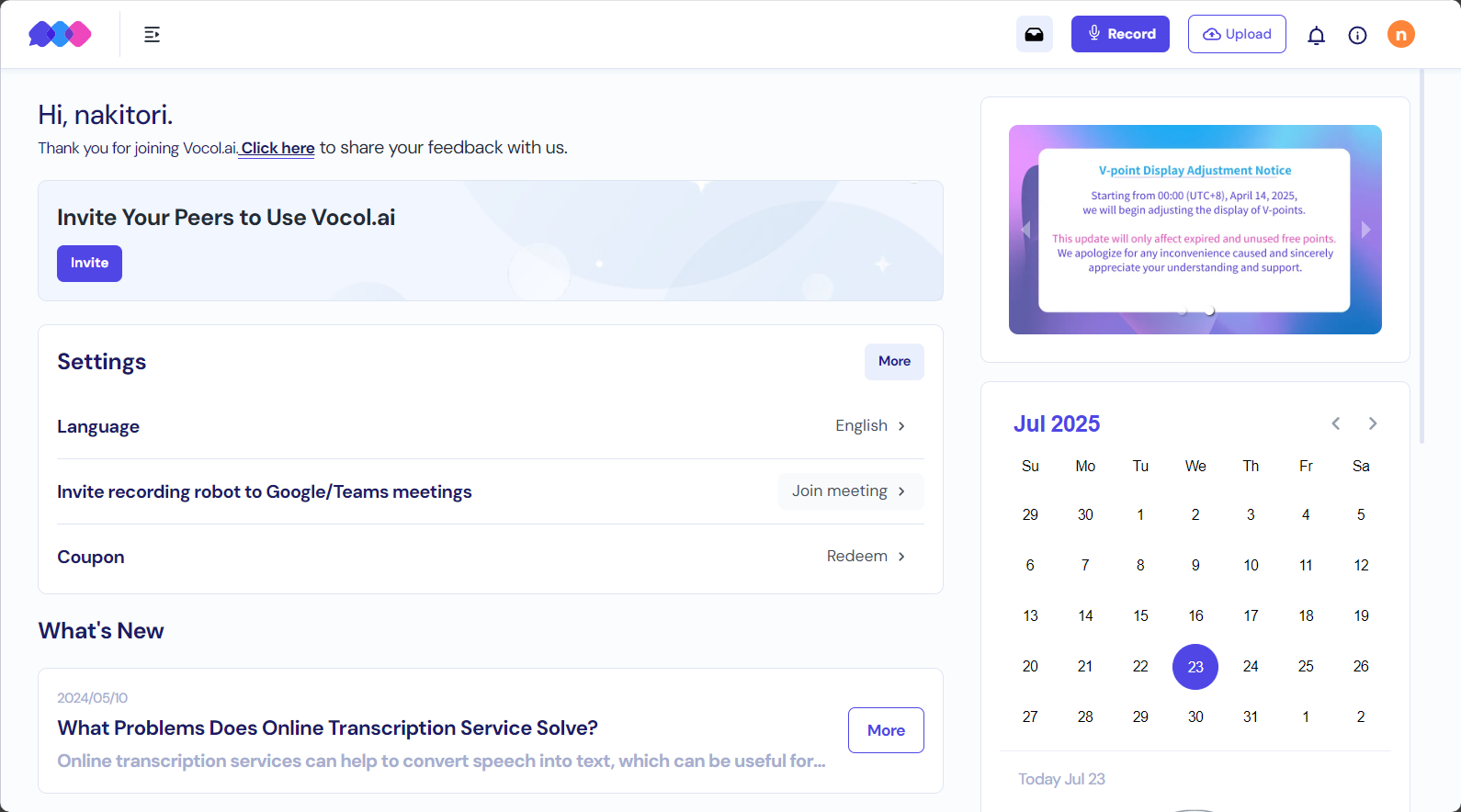1461x812 pixels.
Task: Open 'What Problems Does Online Transcription Service Solve?' article
Action: click(327, 728)
